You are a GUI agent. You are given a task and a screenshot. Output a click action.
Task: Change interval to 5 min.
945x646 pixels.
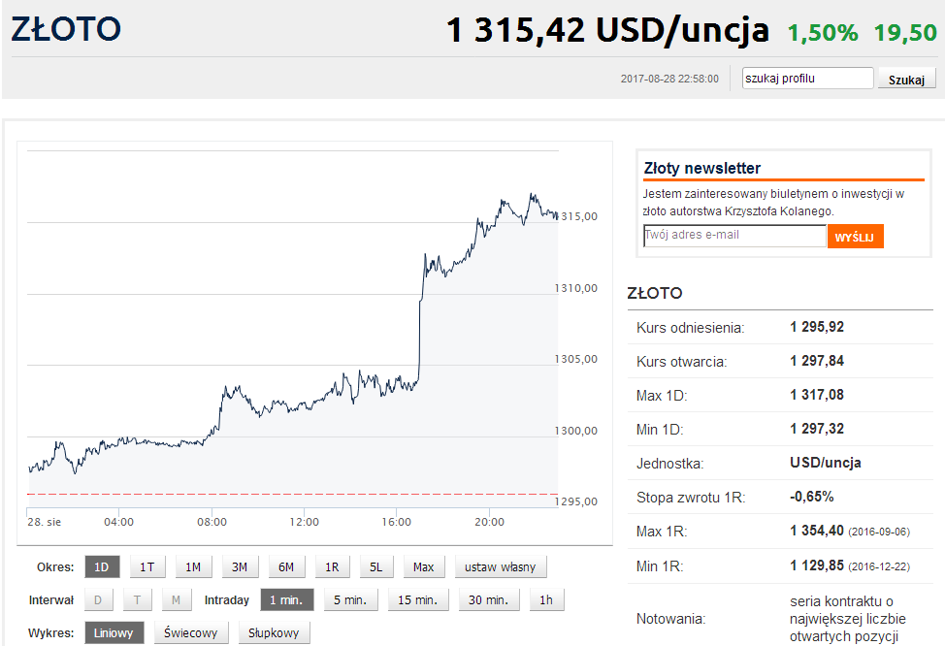[x=349, y=600]
